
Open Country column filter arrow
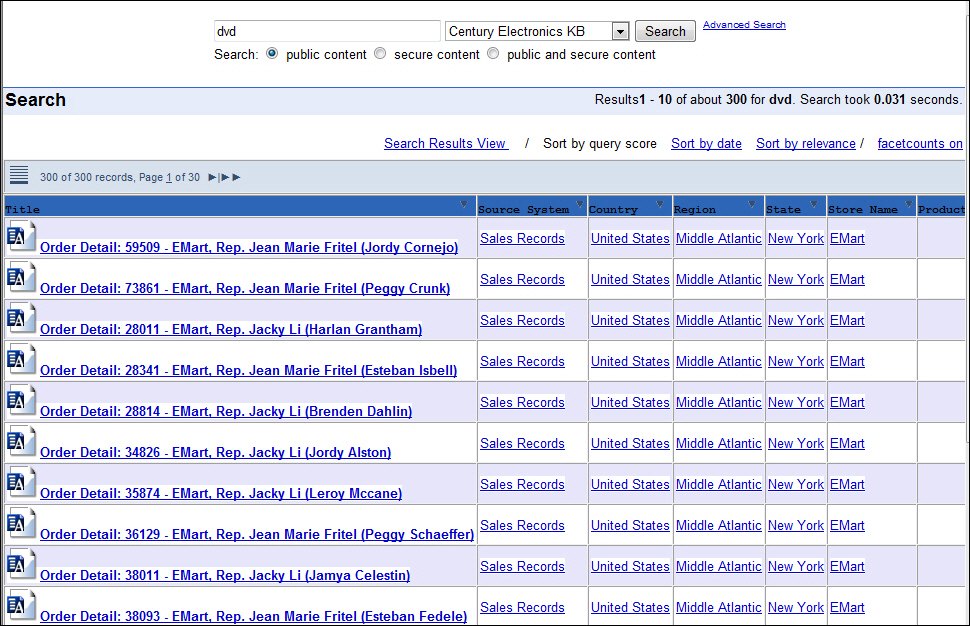coord(659,204)
